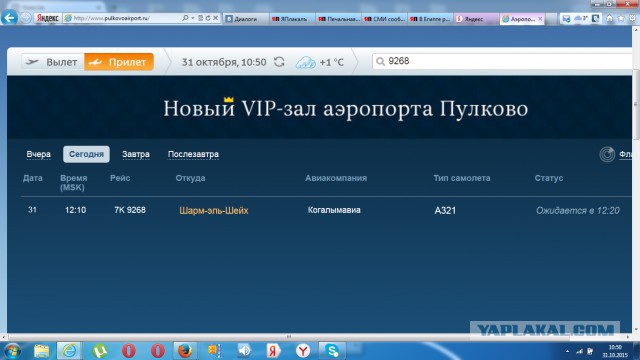Click the cloud weather icon near +1 °C

305,62
